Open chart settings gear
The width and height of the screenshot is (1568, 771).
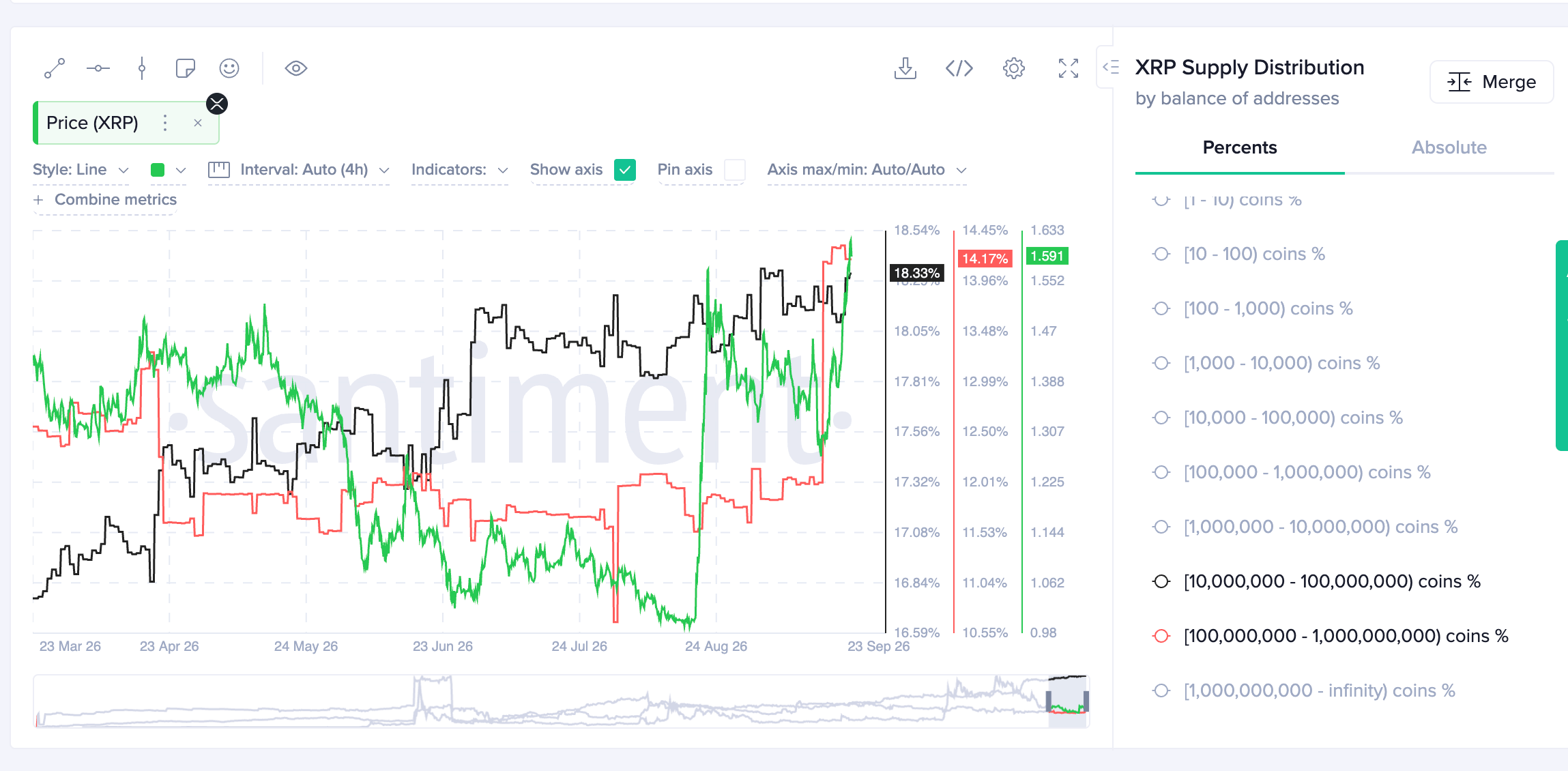[1014, 68]
